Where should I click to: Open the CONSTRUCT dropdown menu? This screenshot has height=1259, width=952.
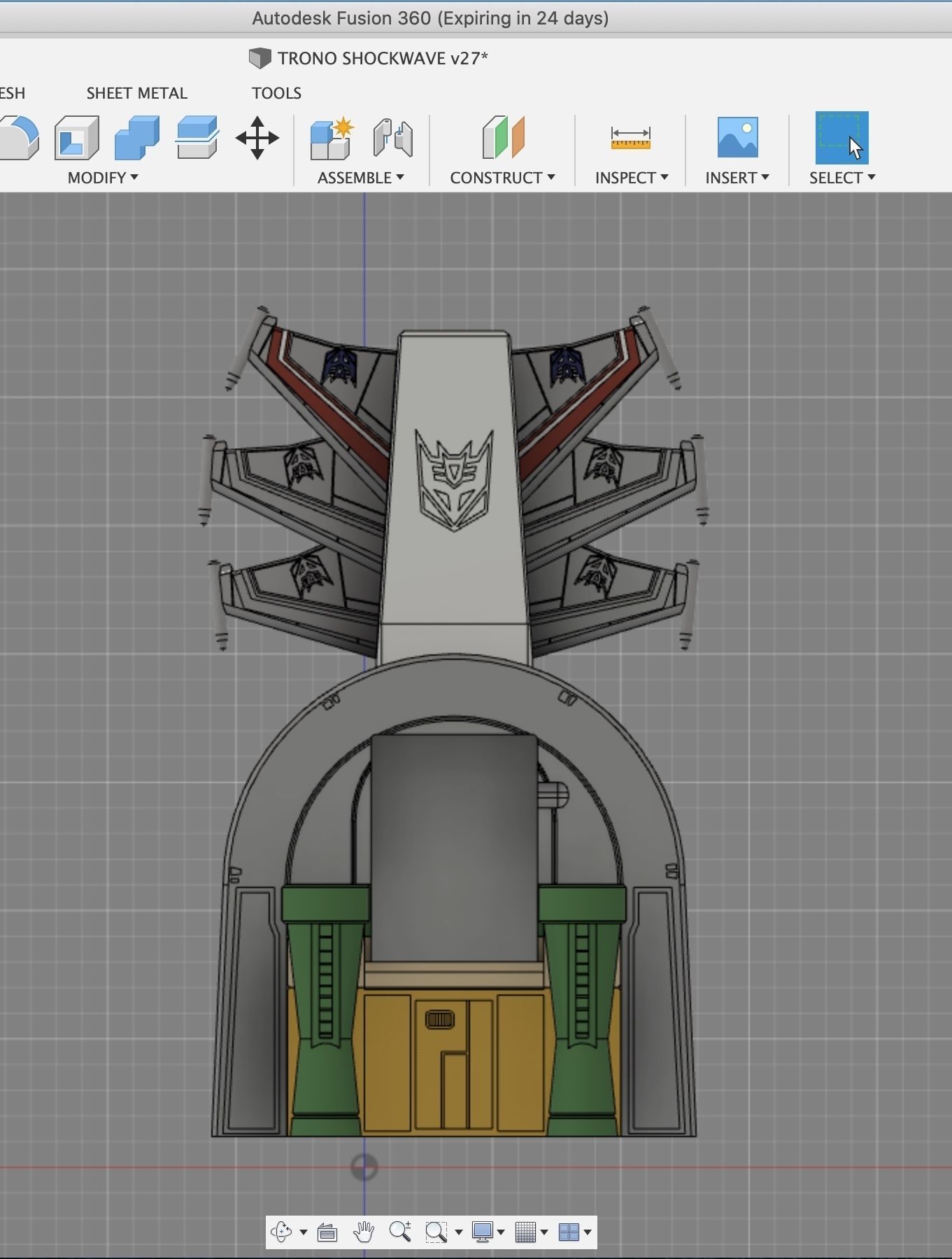point(503,178)
